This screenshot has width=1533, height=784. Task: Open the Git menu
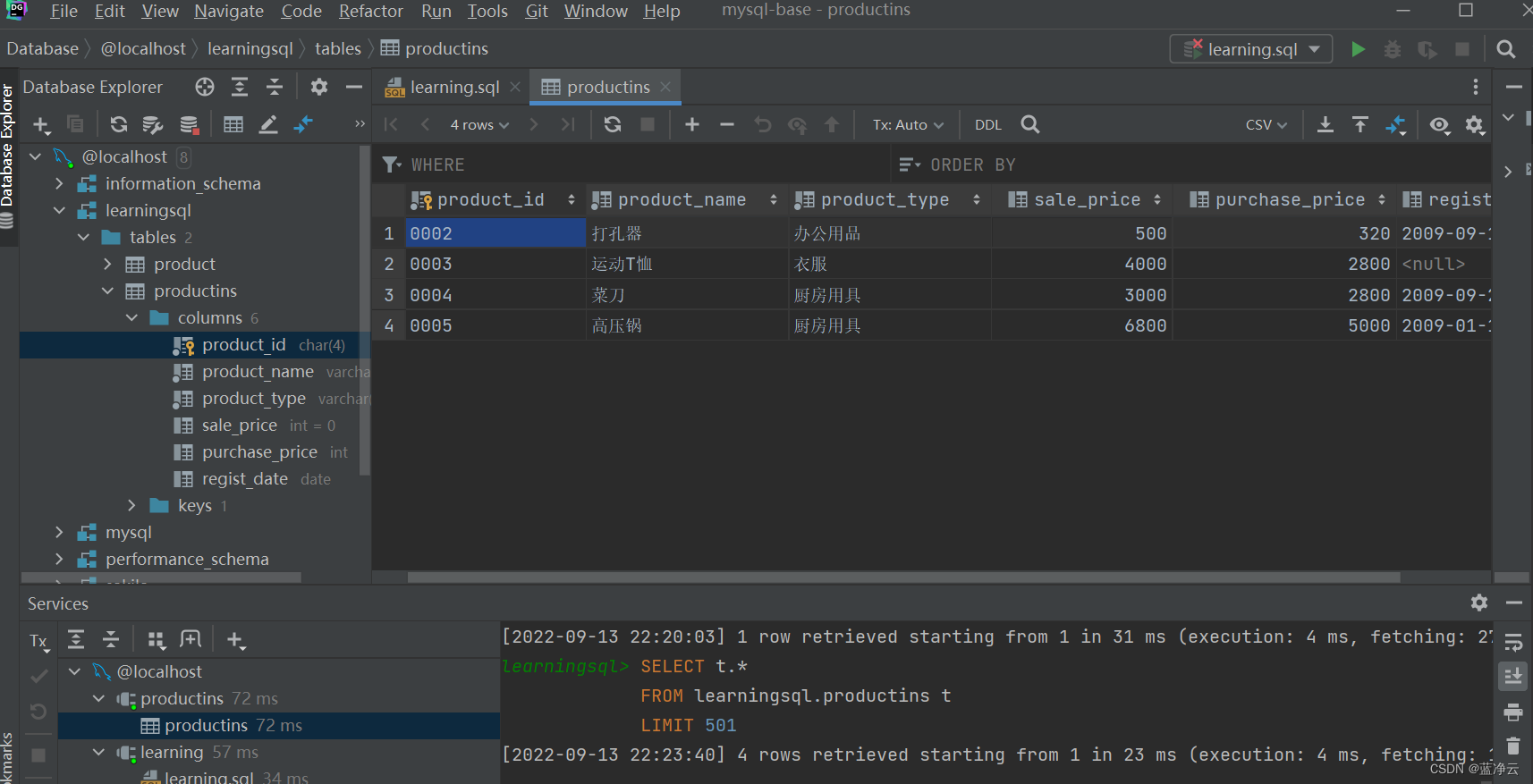(537, 11)
